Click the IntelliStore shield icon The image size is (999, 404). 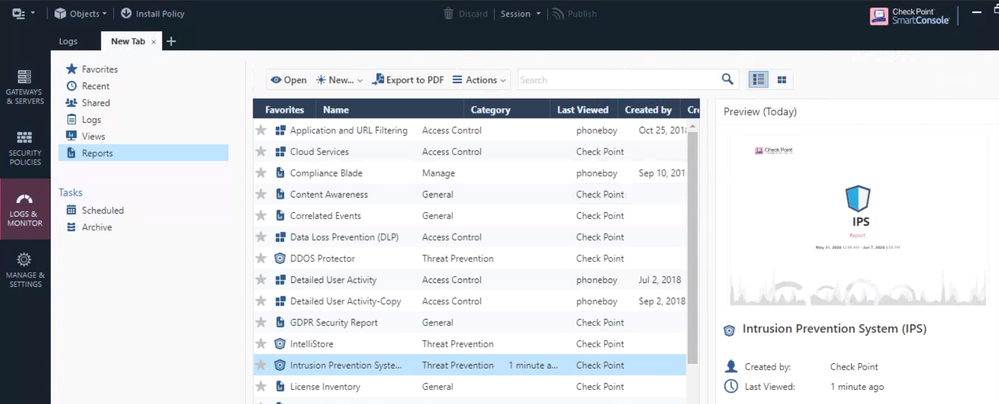coord(279,344)
